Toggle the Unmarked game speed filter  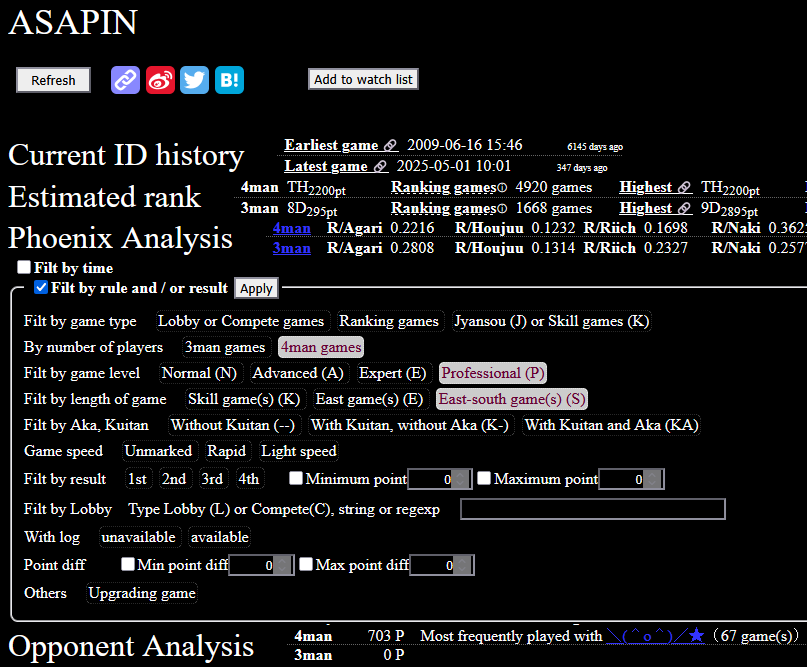158,451
